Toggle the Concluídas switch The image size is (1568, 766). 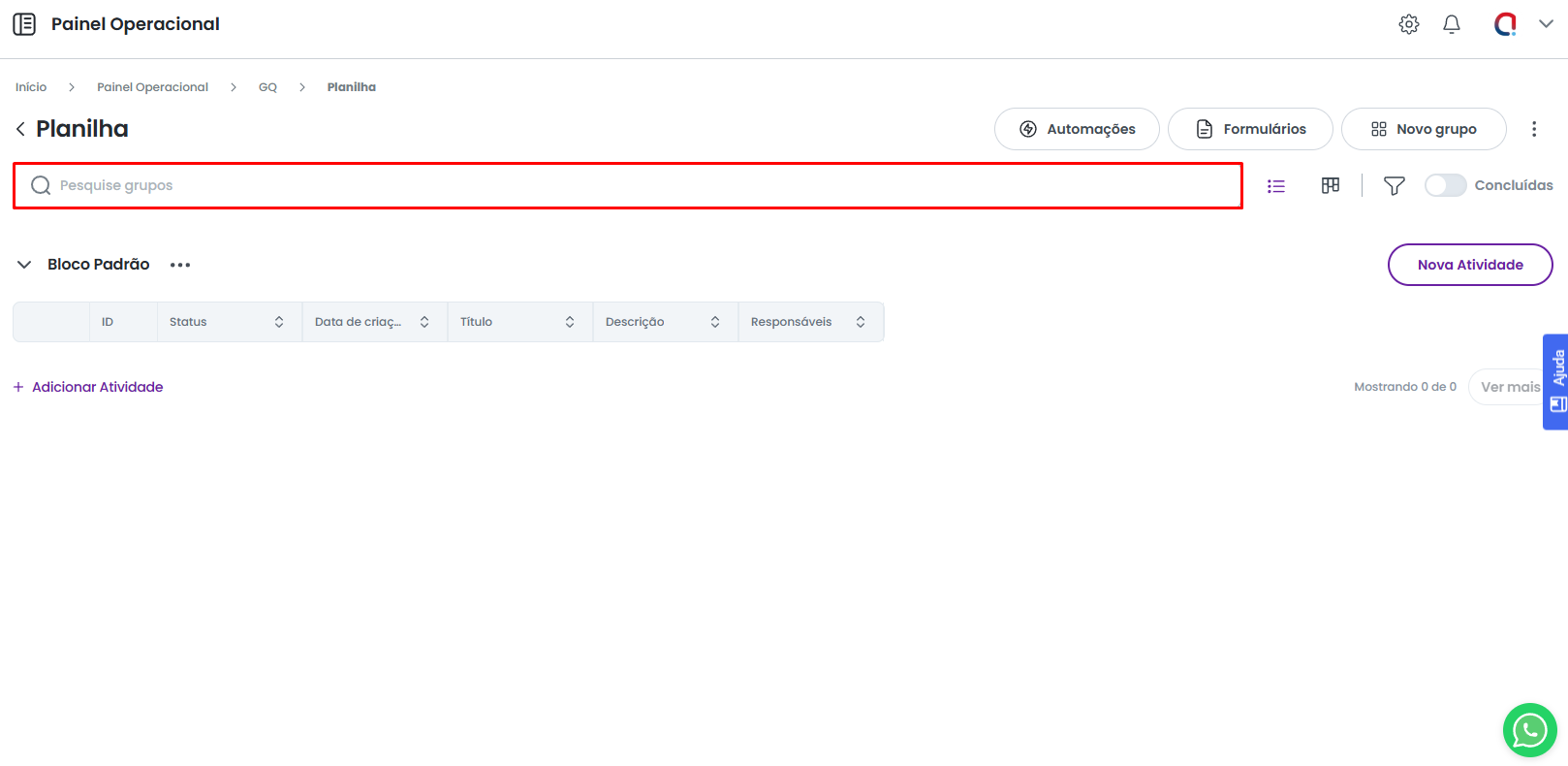pos(1445,185)
